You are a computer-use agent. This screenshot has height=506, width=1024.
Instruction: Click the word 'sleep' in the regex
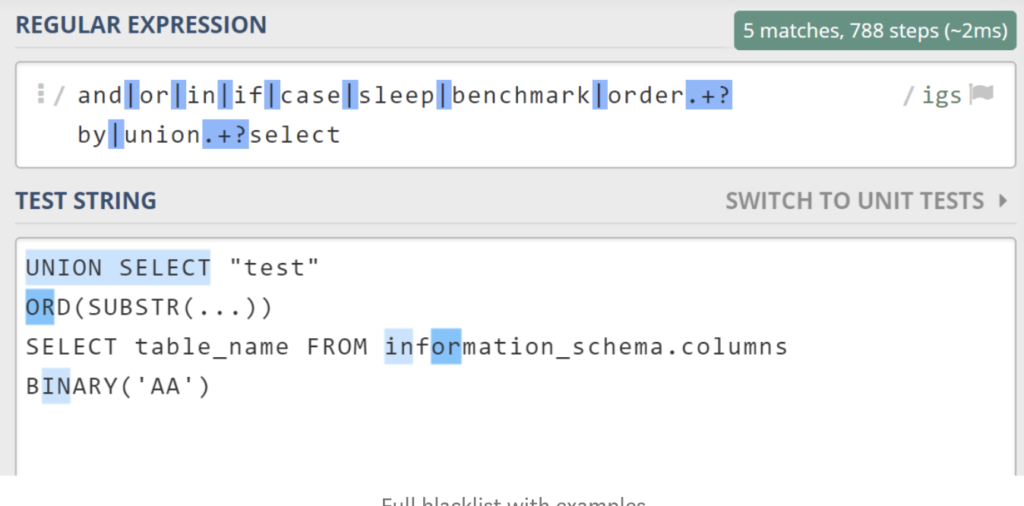pos(396,96)
